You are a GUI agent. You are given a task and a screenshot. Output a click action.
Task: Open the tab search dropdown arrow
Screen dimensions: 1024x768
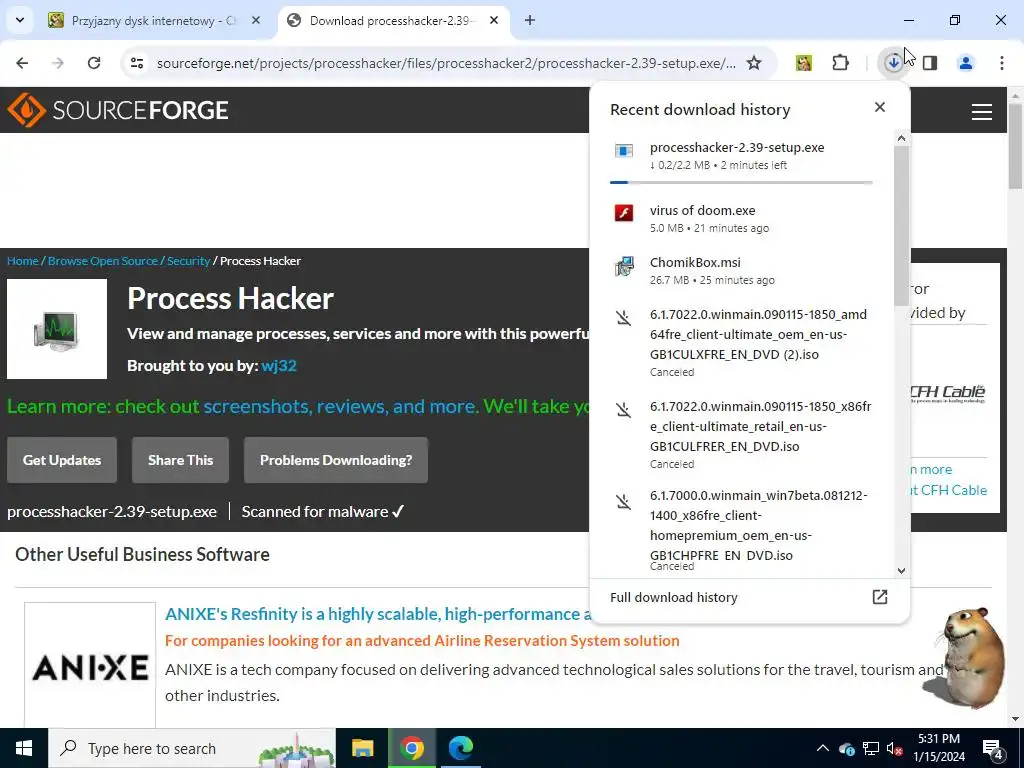click(x=20, y=20)
